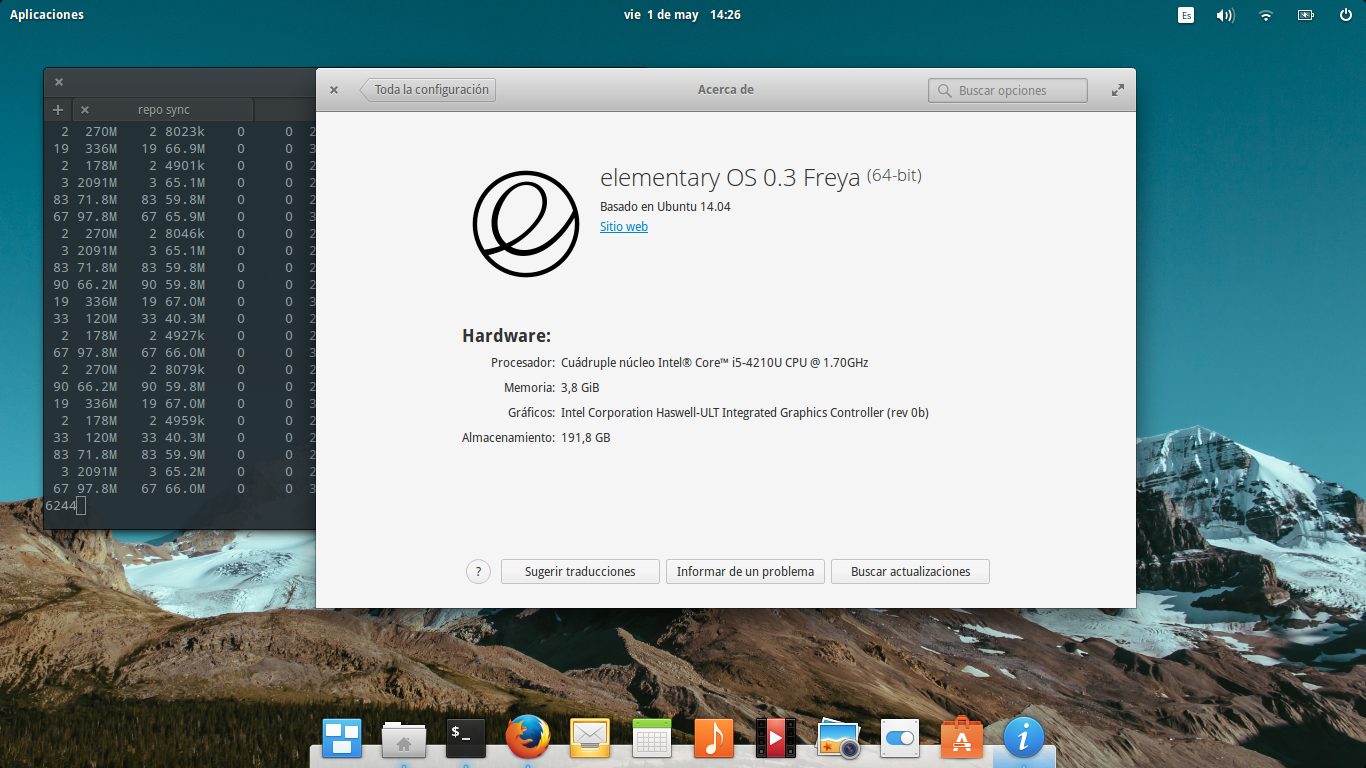The width and height of the screenshot is (1366, 768).
Task: Select the repo sync terminal tab
Action: tap(164, 110)
